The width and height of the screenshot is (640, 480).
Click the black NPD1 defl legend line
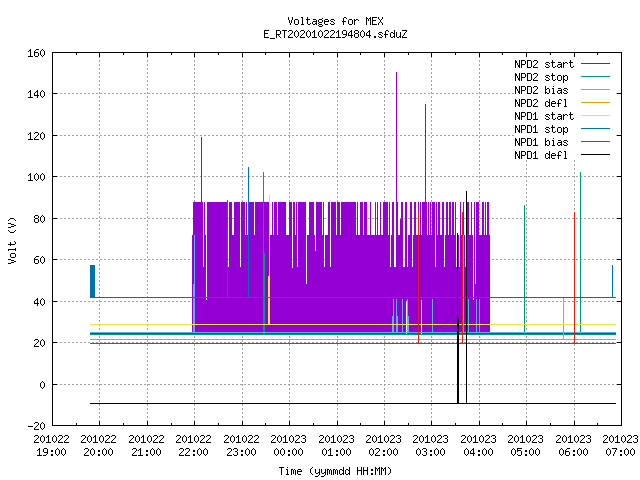595,155
